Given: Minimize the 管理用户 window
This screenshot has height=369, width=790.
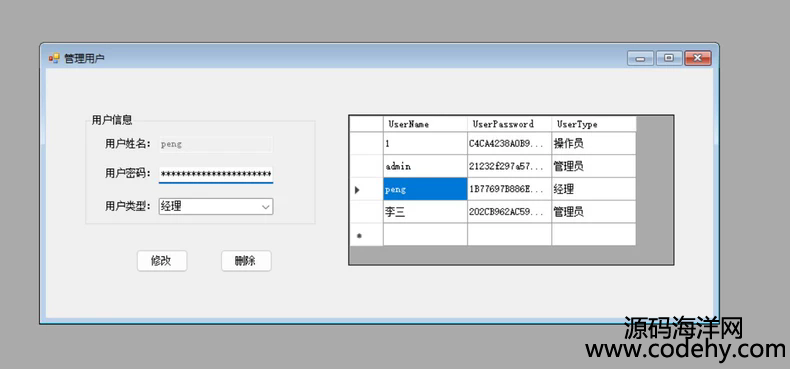Looking at the screenshot, I should tap(640, 58).
